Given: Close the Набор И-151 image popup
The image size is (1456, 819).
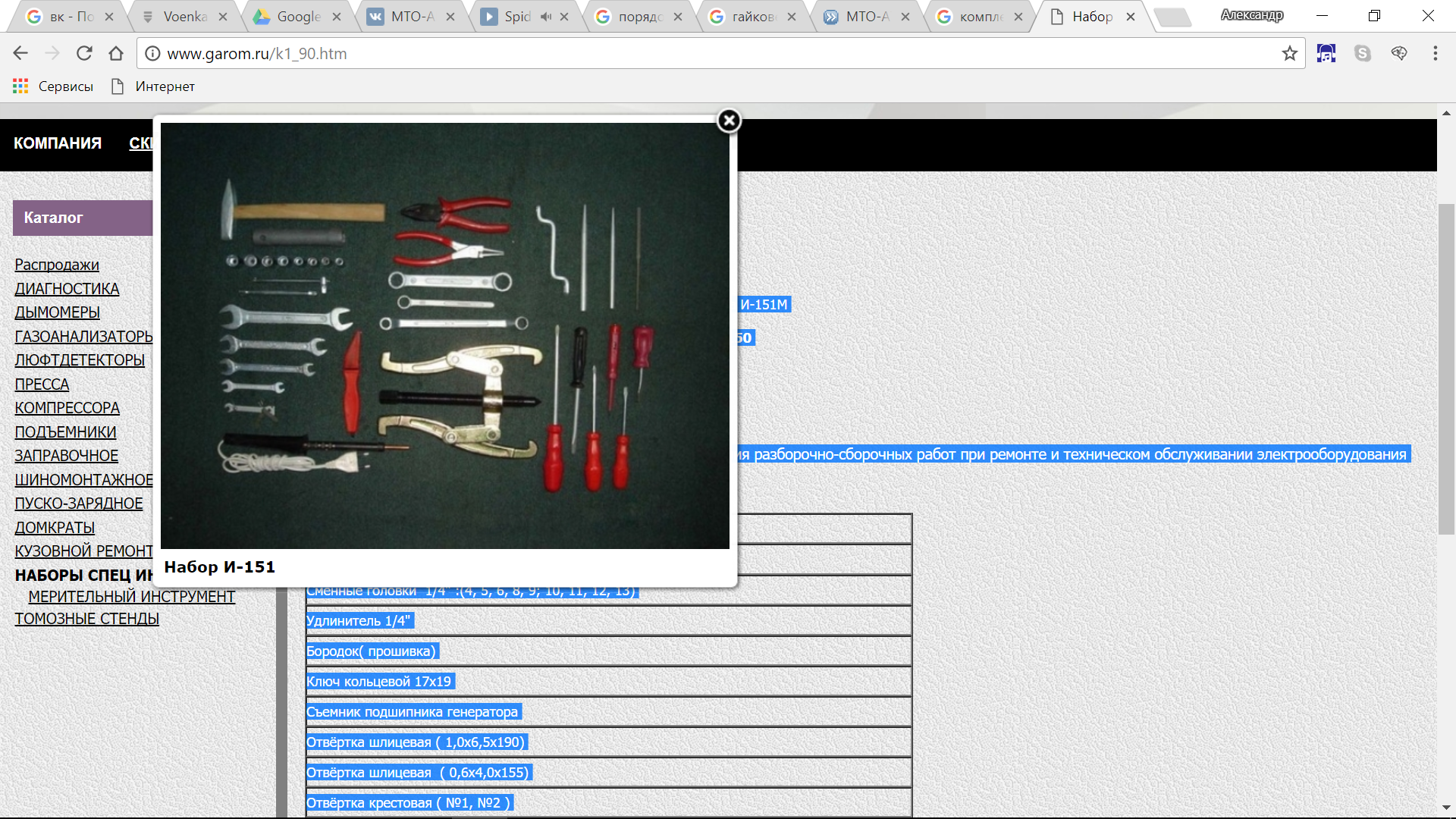Looking at the screenshot, I should click(729, 121).
